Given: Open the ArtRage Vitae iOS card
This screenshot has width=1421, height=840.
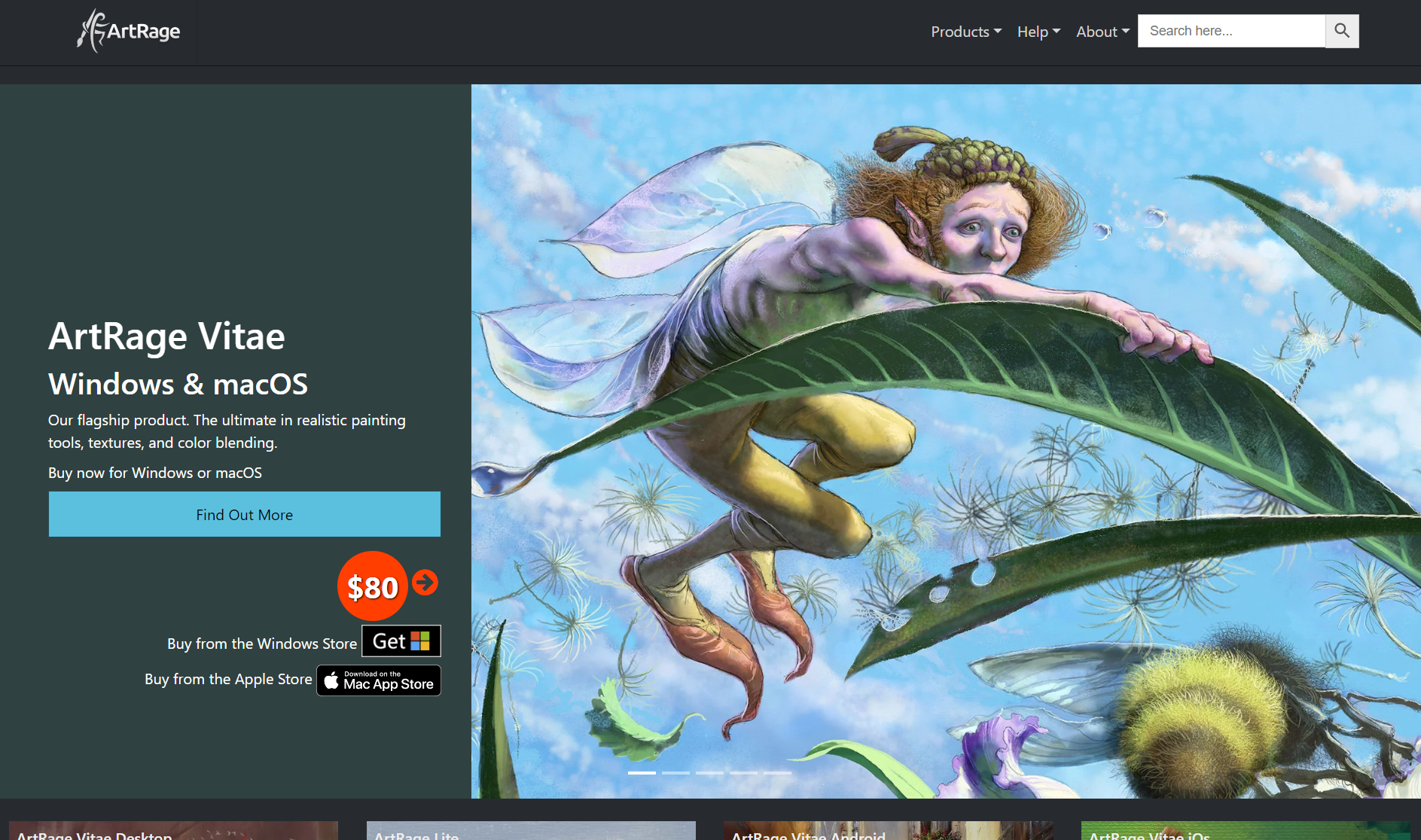Looking at the screenshot, I should pyautogui.click(x=1246, y=831).
